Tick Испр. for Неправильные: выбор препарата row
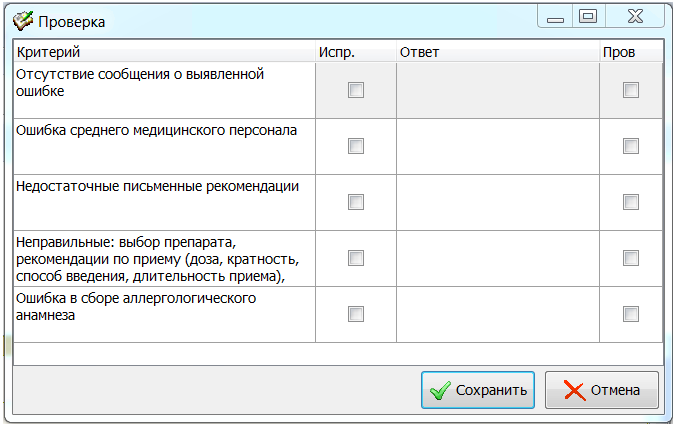Image resolution: width=673 pixels, height=425 pixels. point(355,258)
